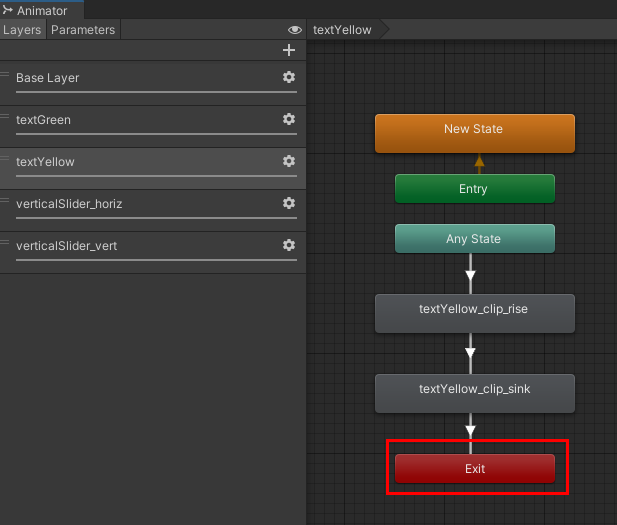Select the green Entry node

[x=475, y=189]
